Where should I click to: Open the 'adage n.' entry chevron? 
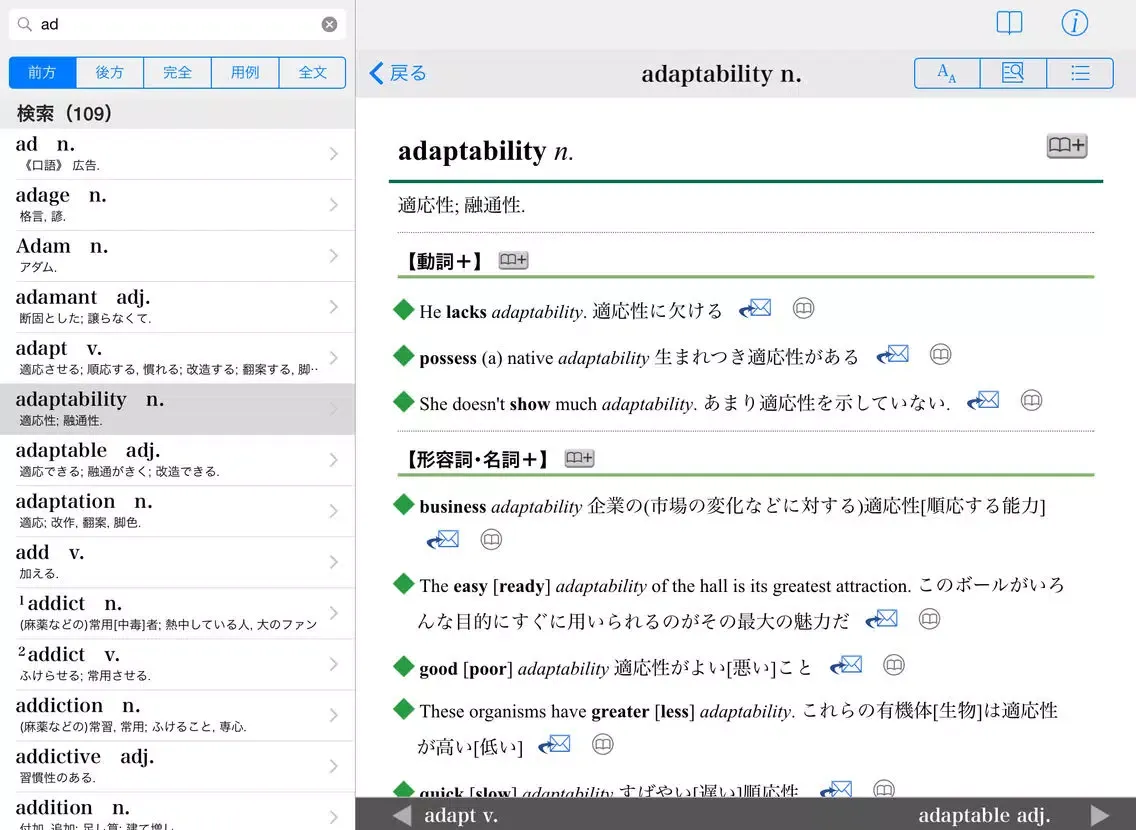333,205
